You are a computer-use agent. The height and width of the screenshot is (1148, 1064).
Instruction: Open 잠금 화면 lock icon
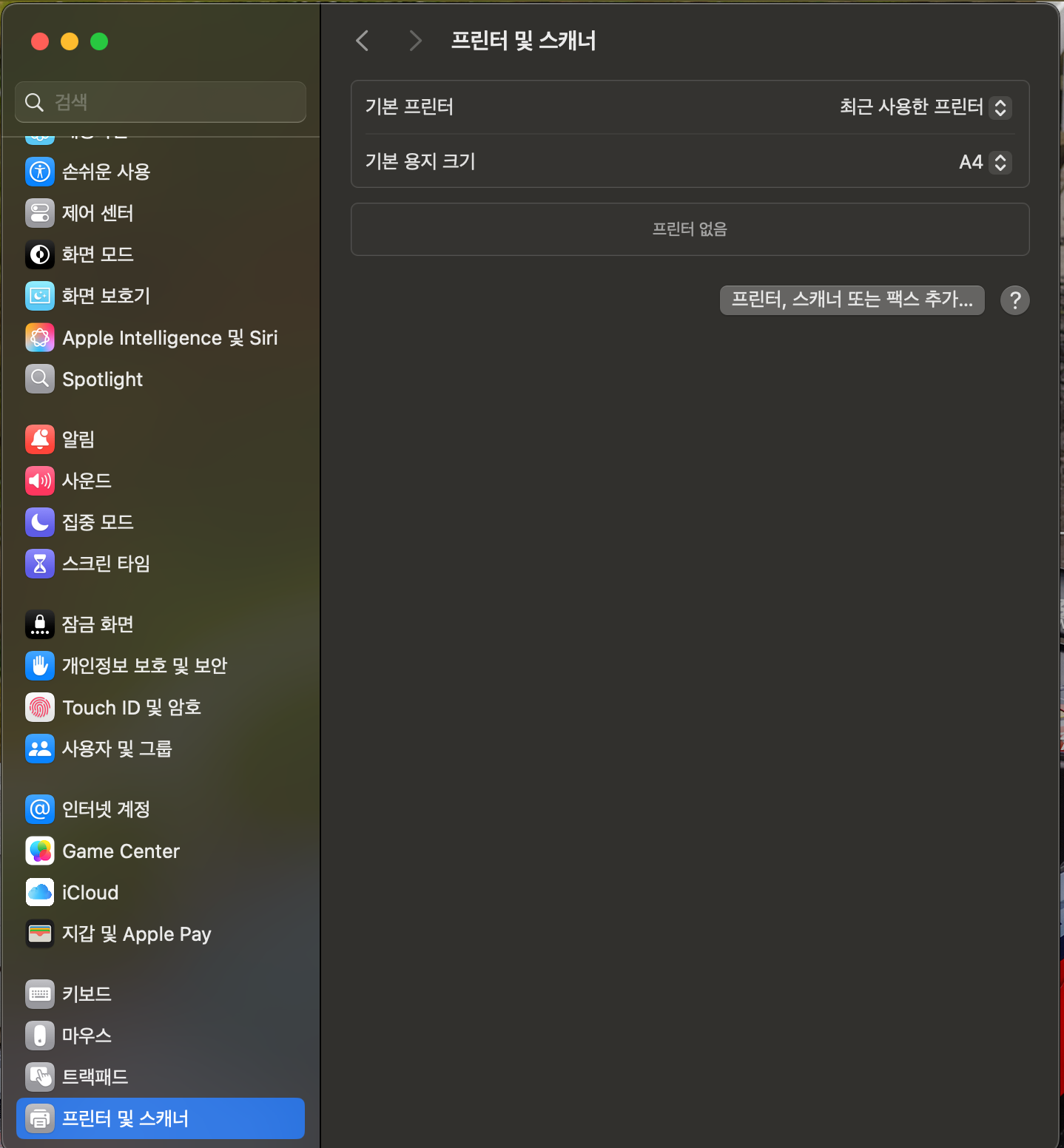40,624
